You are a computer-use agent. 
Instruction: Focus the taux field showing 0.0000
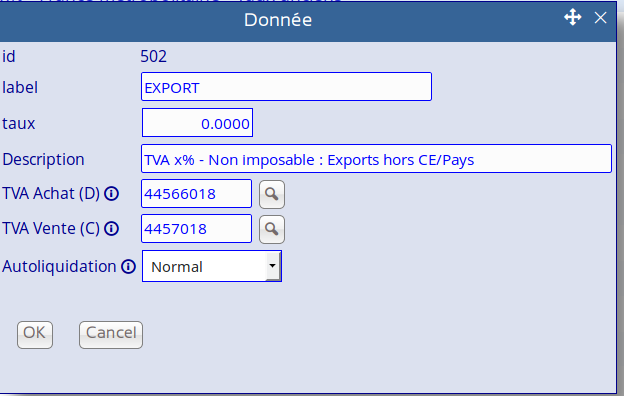pyautogui.click(x=197, y=123)
